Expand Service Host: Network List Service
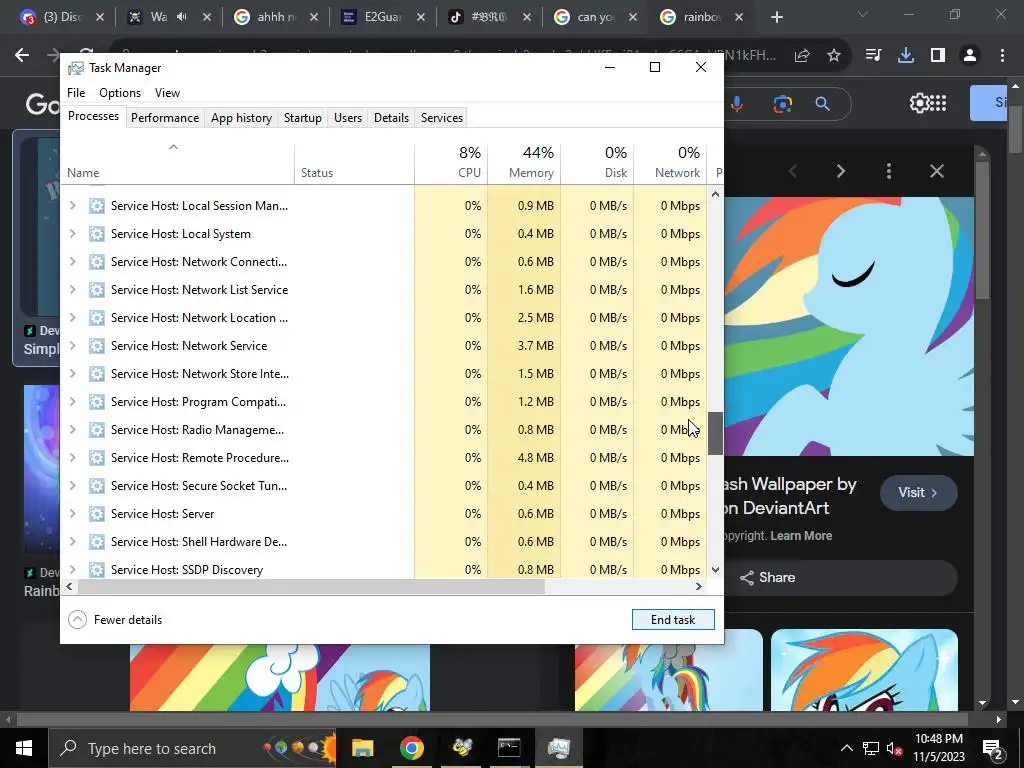The image size is (1024, 768). coord(72,290)
